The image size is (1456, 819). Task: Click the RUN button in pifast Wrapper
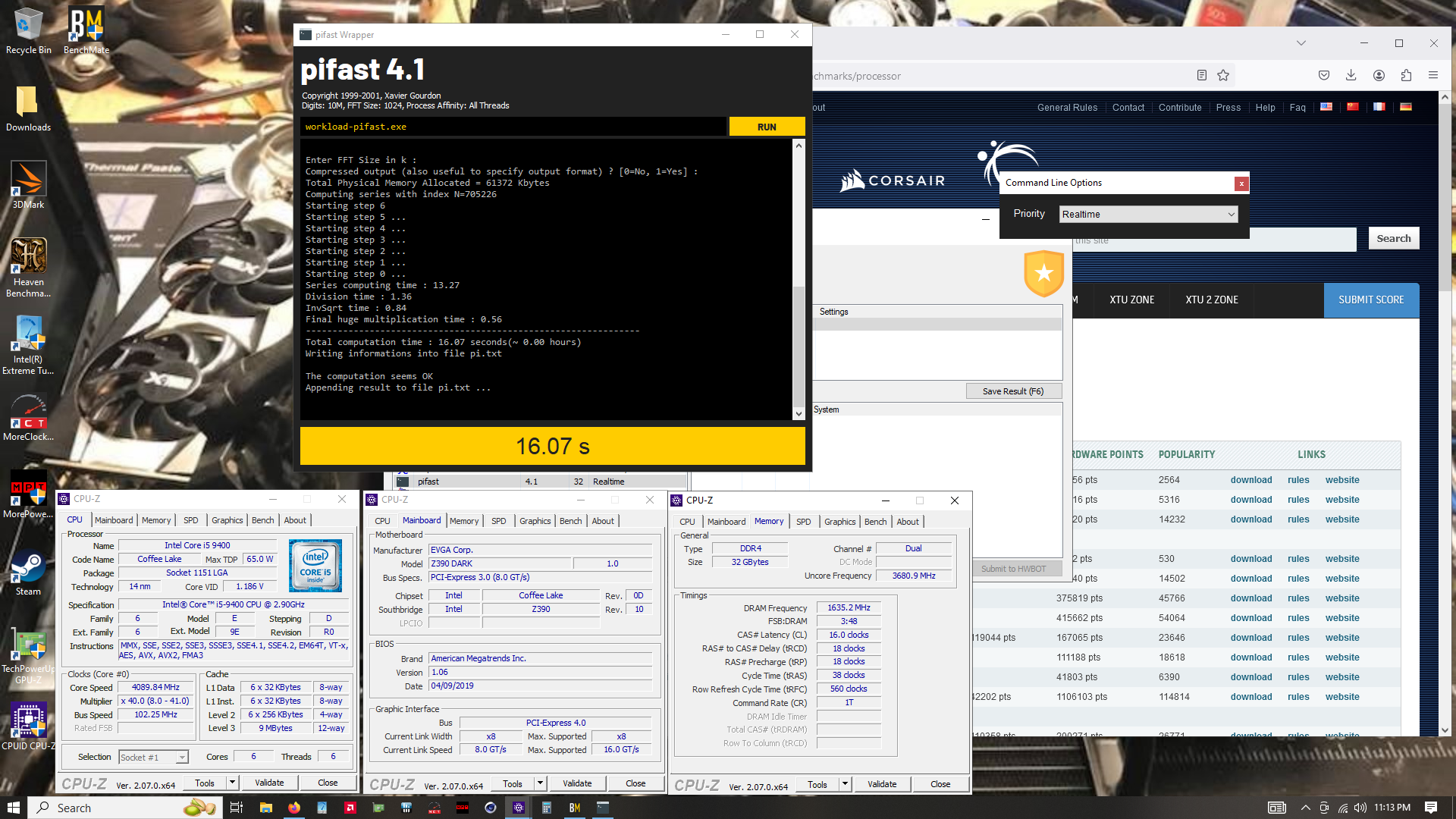[767, 127]
